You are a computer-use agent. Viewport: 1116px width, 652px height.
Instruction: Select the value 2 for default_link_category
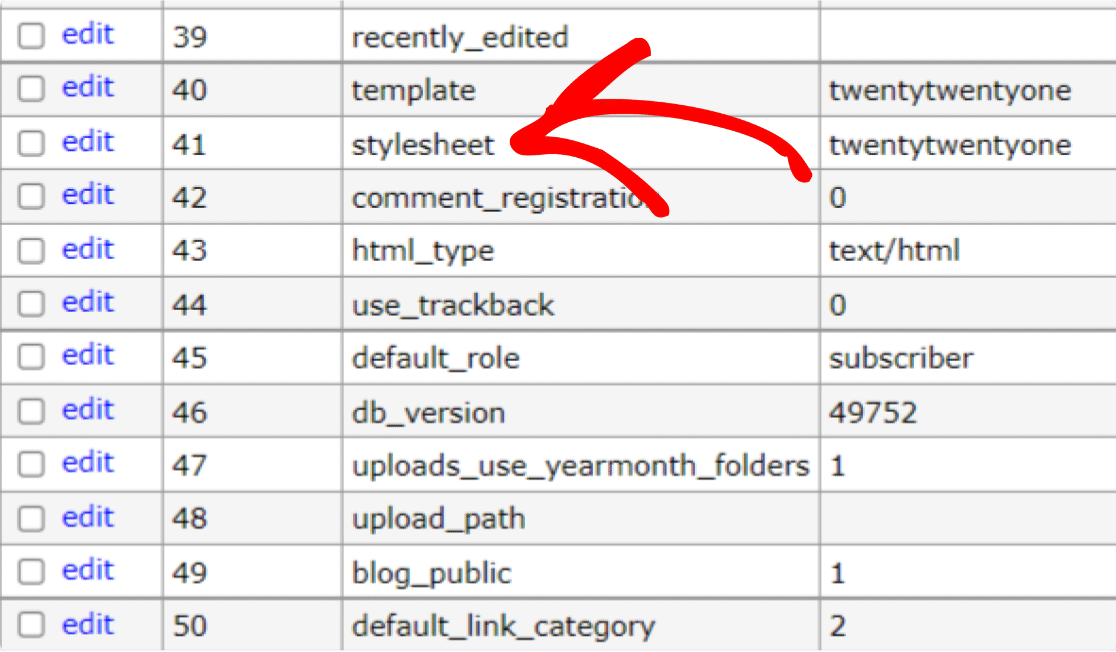tap(838, 626)
